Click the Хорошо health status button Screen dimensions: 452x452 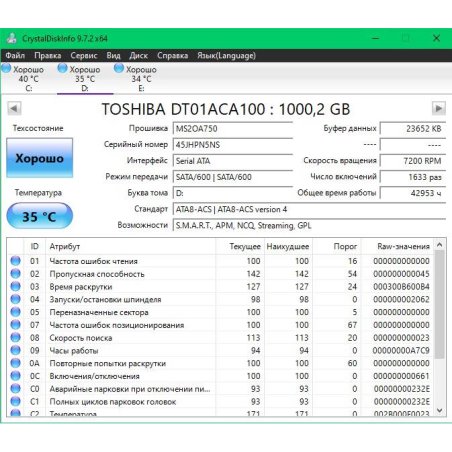pos(39,158)
